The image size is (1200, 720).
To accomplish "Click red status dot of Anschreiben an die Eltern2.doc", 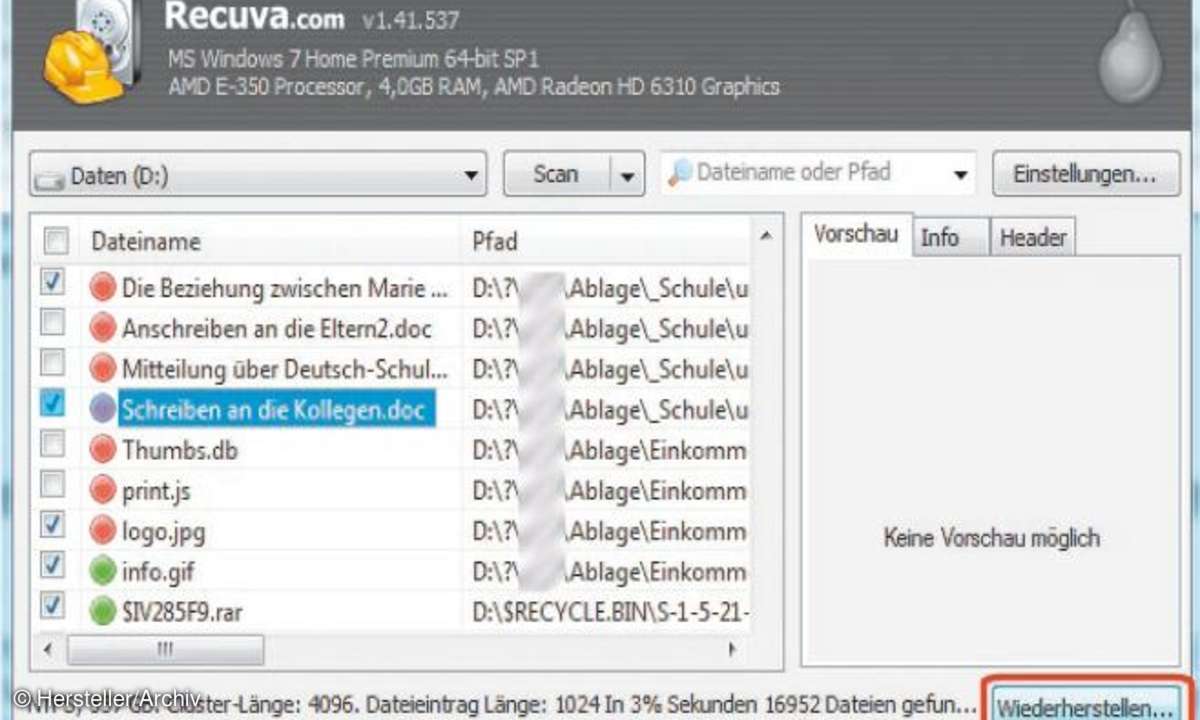I will (103, 328).
